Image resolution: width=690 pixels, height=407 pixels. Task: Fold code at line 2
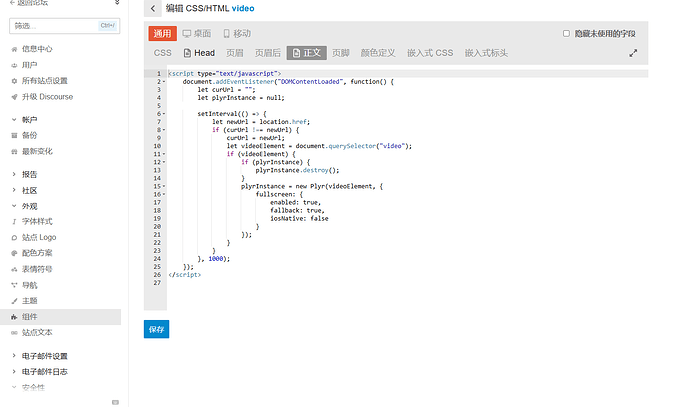(164, 82)
